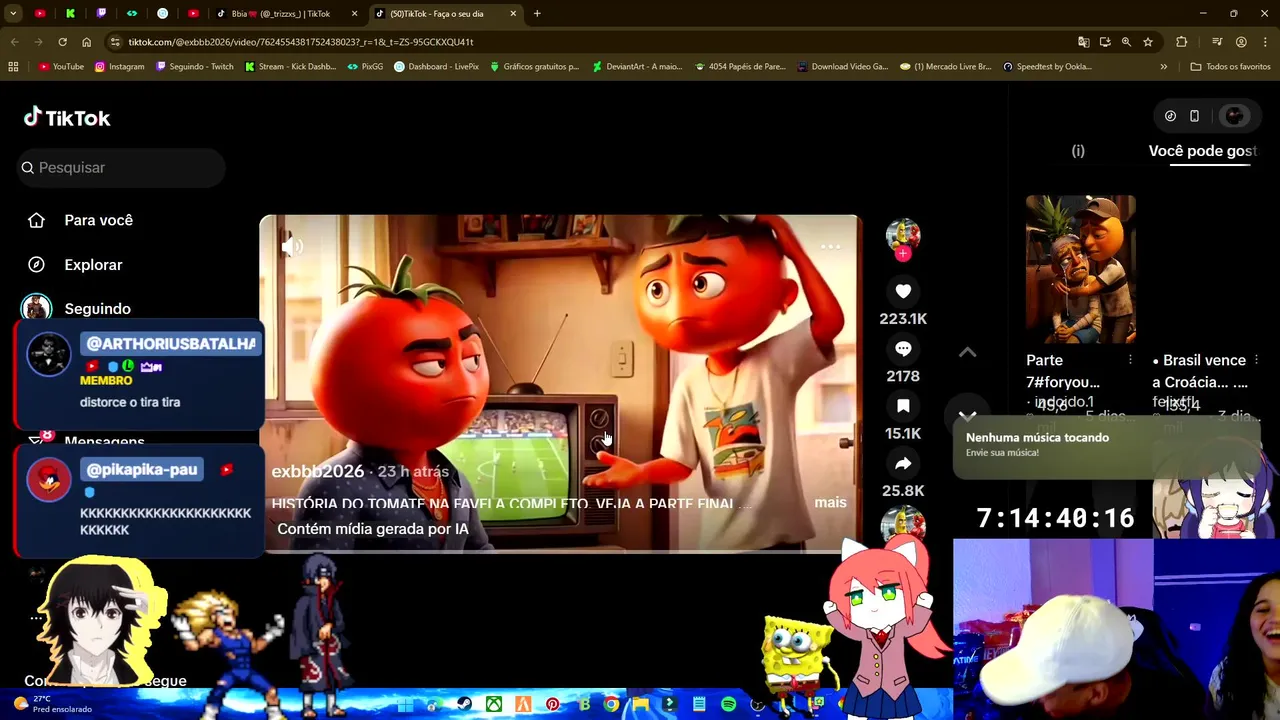Focus the Pesquisar search field
Image resolution: width=1280 pixels, height=720 pixels.
[122, 168]
